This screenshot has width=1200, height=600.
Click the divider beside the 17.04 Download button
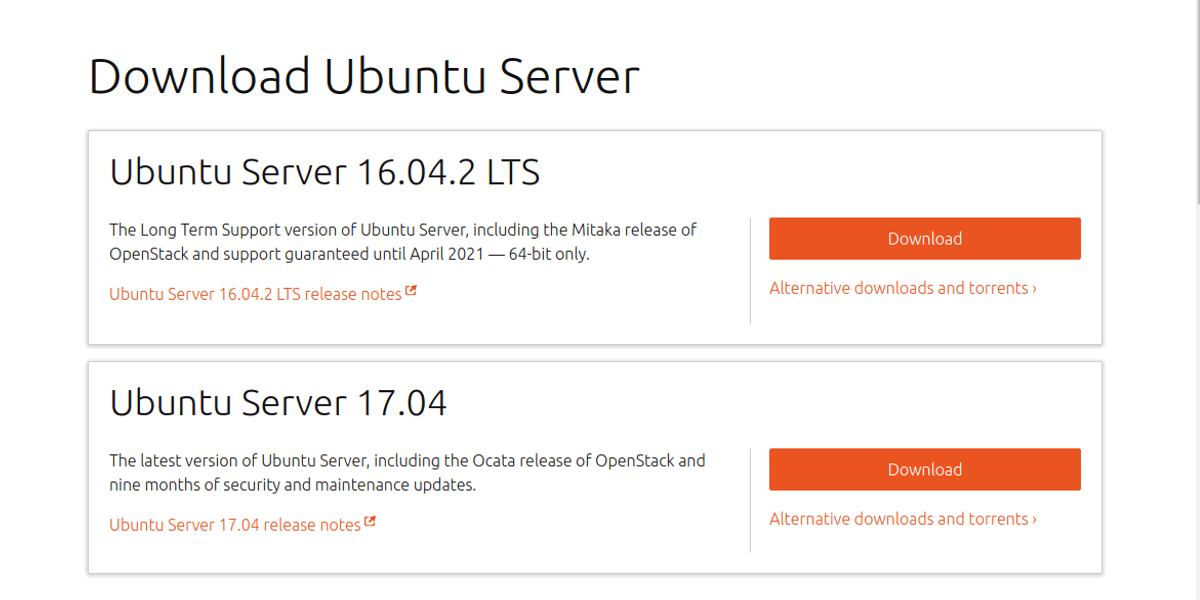click(x=751, y=500)
